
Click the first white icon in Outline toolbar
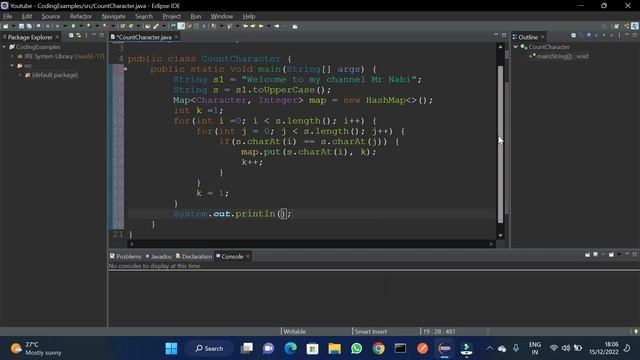573,36
